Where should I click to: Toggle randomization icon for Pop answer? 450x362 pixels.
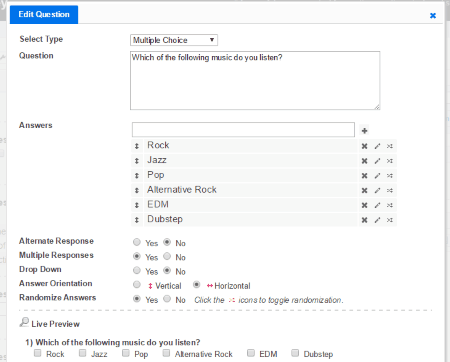390,176
